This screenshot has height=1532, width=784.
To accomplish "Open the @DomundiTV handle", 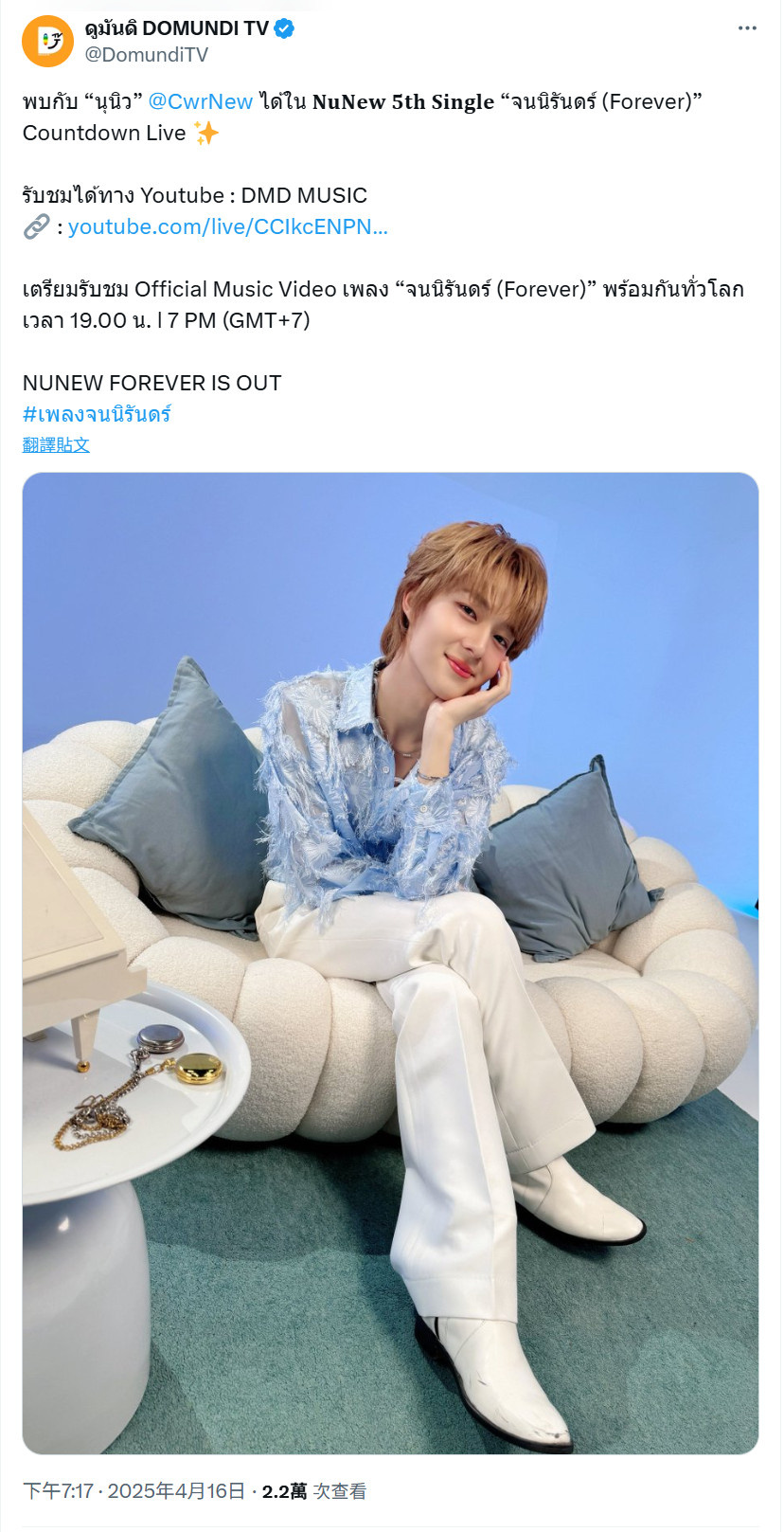I will coord(146,55).
